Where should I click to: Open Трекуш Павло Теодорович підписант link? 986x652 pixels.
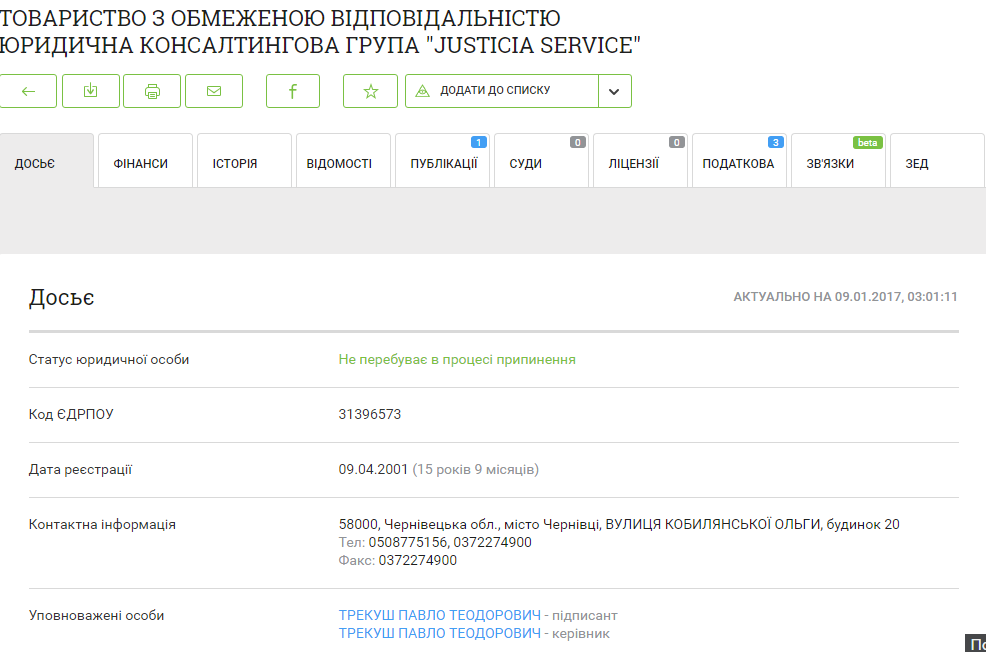click(x=440, y=615)
